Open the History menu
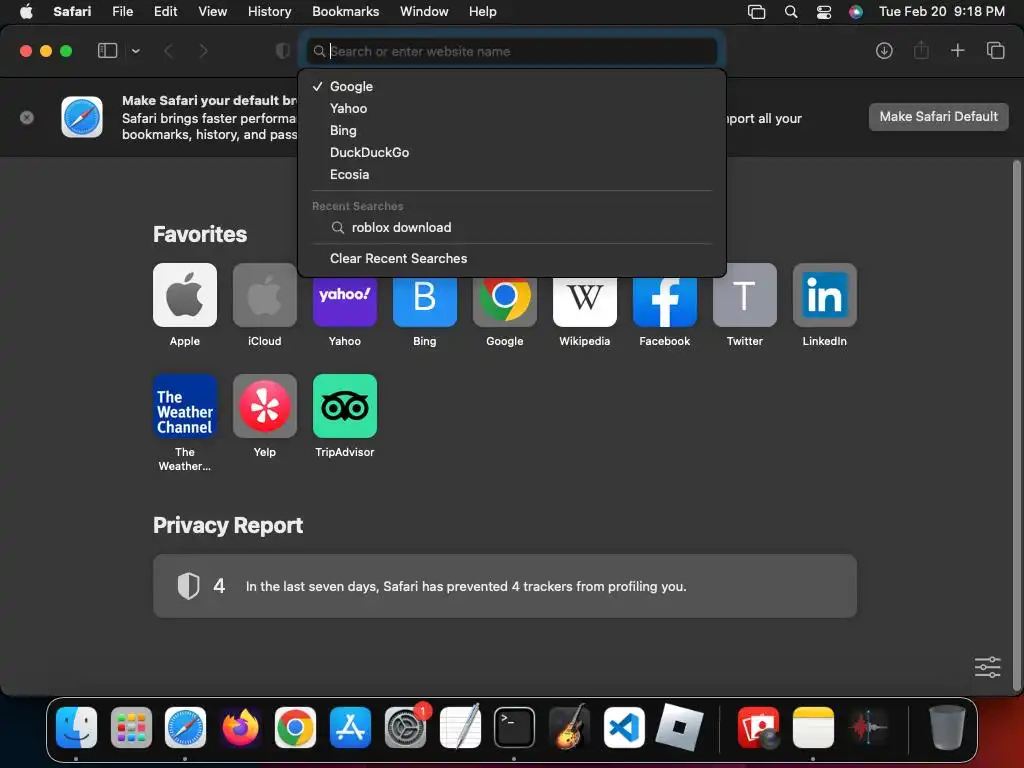1024x768 pixels. pyautogui.click(x=269, y=11)
